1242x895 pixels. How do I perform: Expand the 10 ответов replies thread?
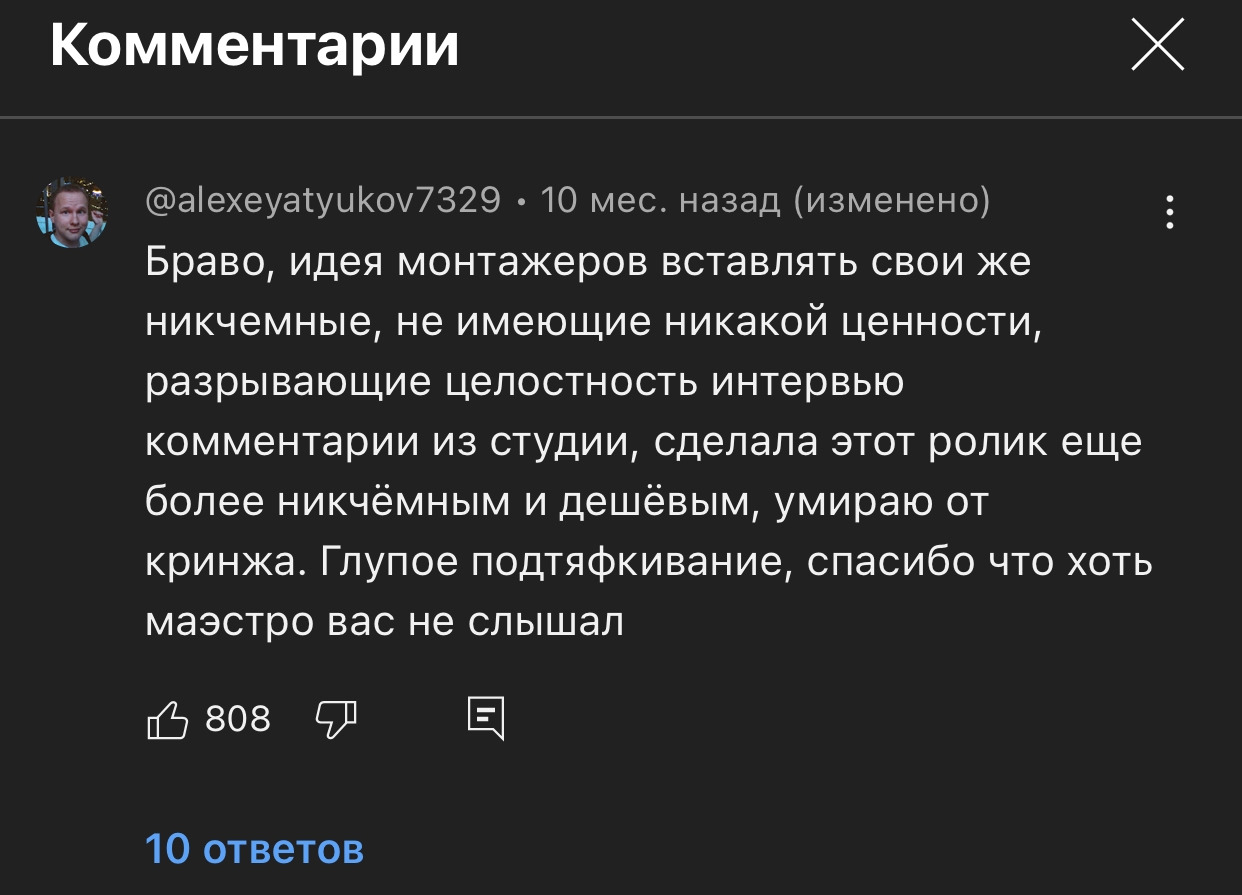tap(255, 849)
